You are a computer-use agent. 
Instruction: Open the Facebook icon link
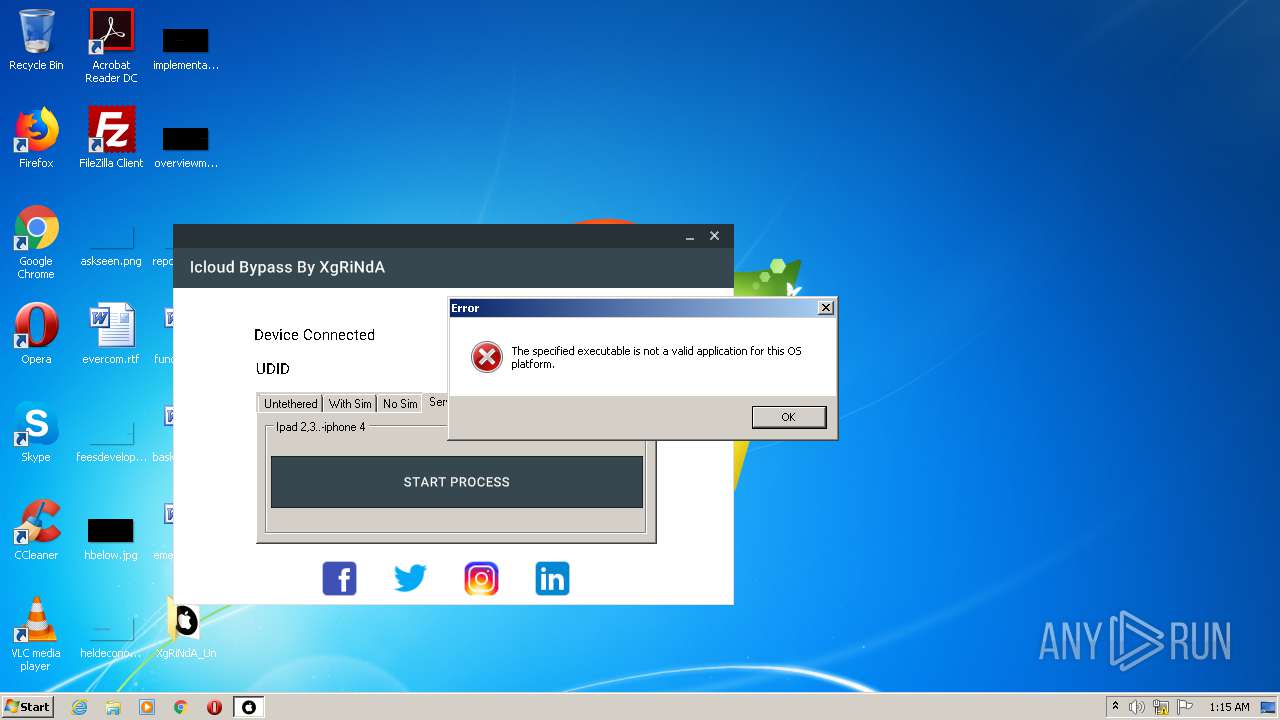coord(340,578)
